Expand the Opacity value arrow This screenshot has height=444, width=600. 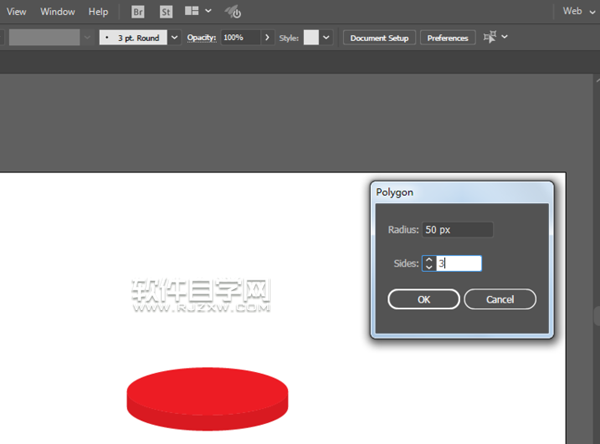click(x=266, y=37)
